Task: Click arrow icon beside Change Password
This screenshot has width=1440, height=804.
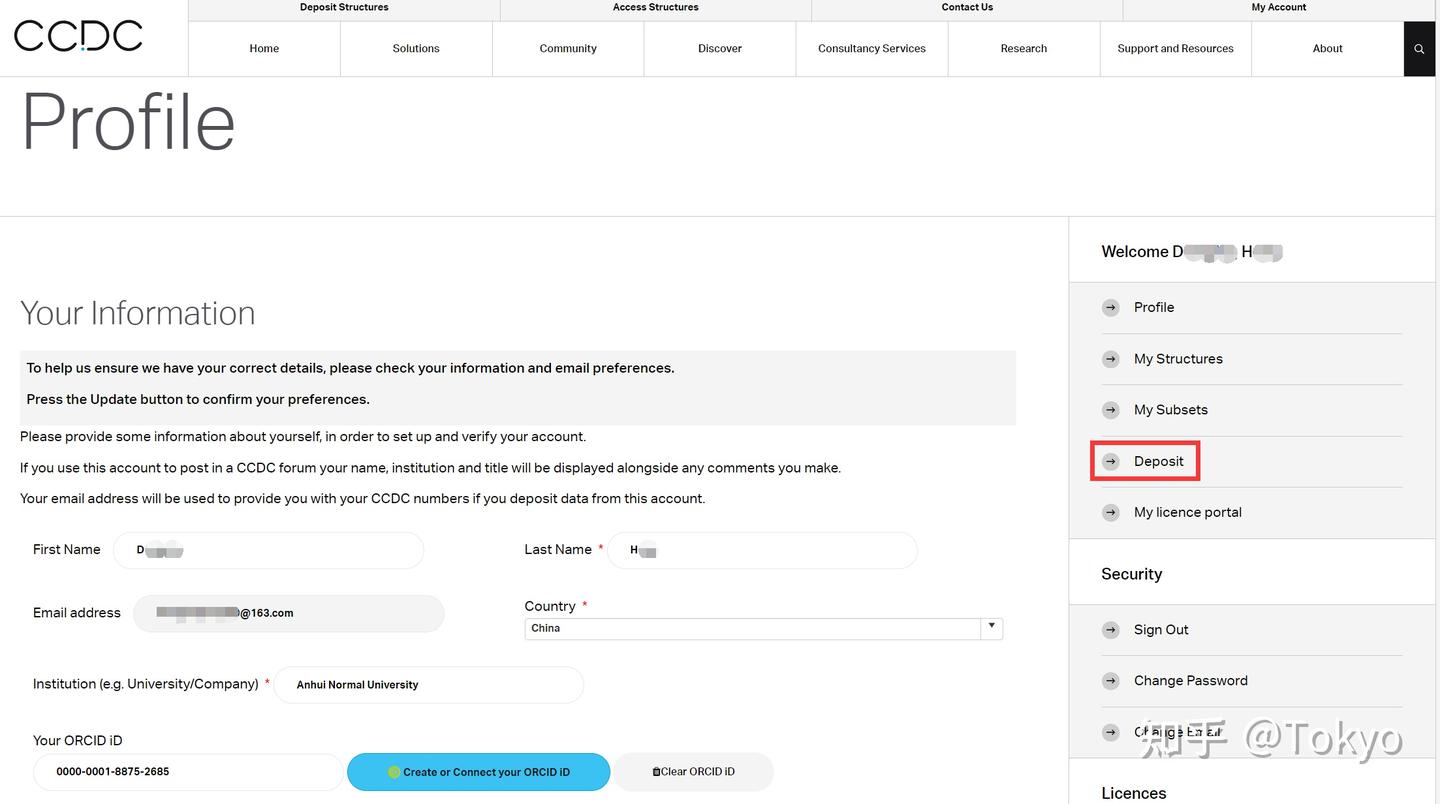Action: tap(1111, 681)
